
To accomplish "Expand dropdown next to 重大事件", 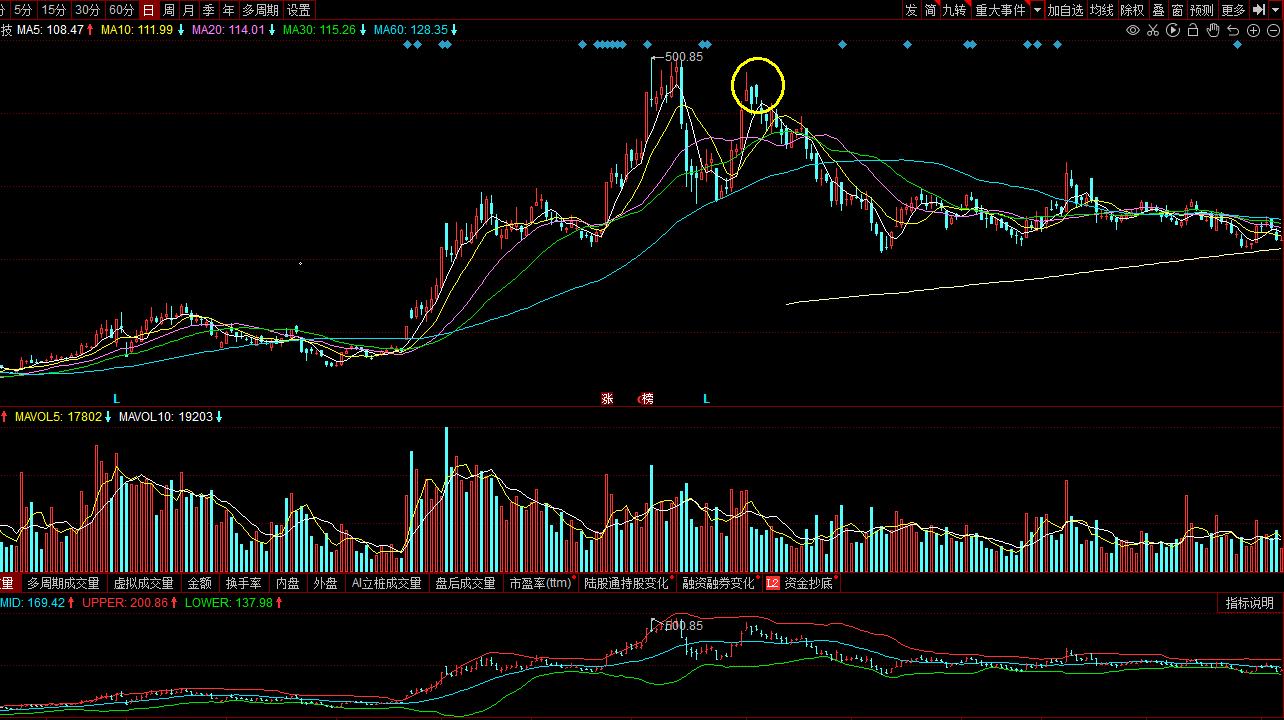I will click(x=1037, y=10).
